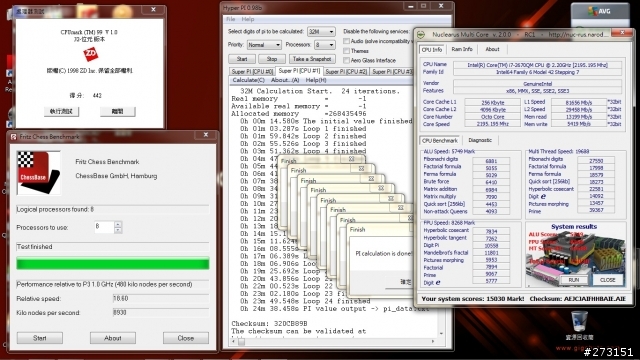Screen dimensions: 640x360
Task: Click left button in CPUmark window
Action: tap(61, 111)
